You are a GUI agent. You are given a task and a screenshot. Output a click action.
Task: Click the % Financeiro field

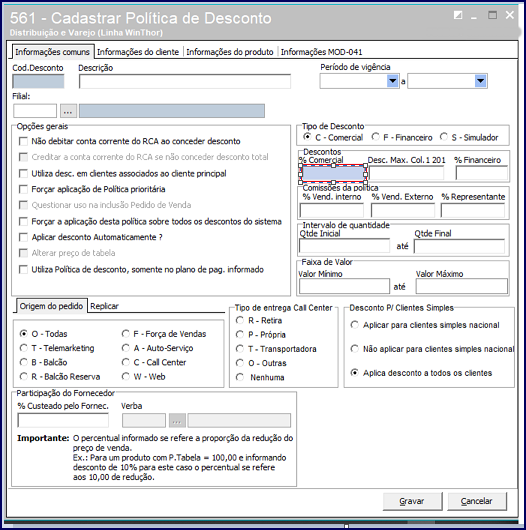point(481,173)
